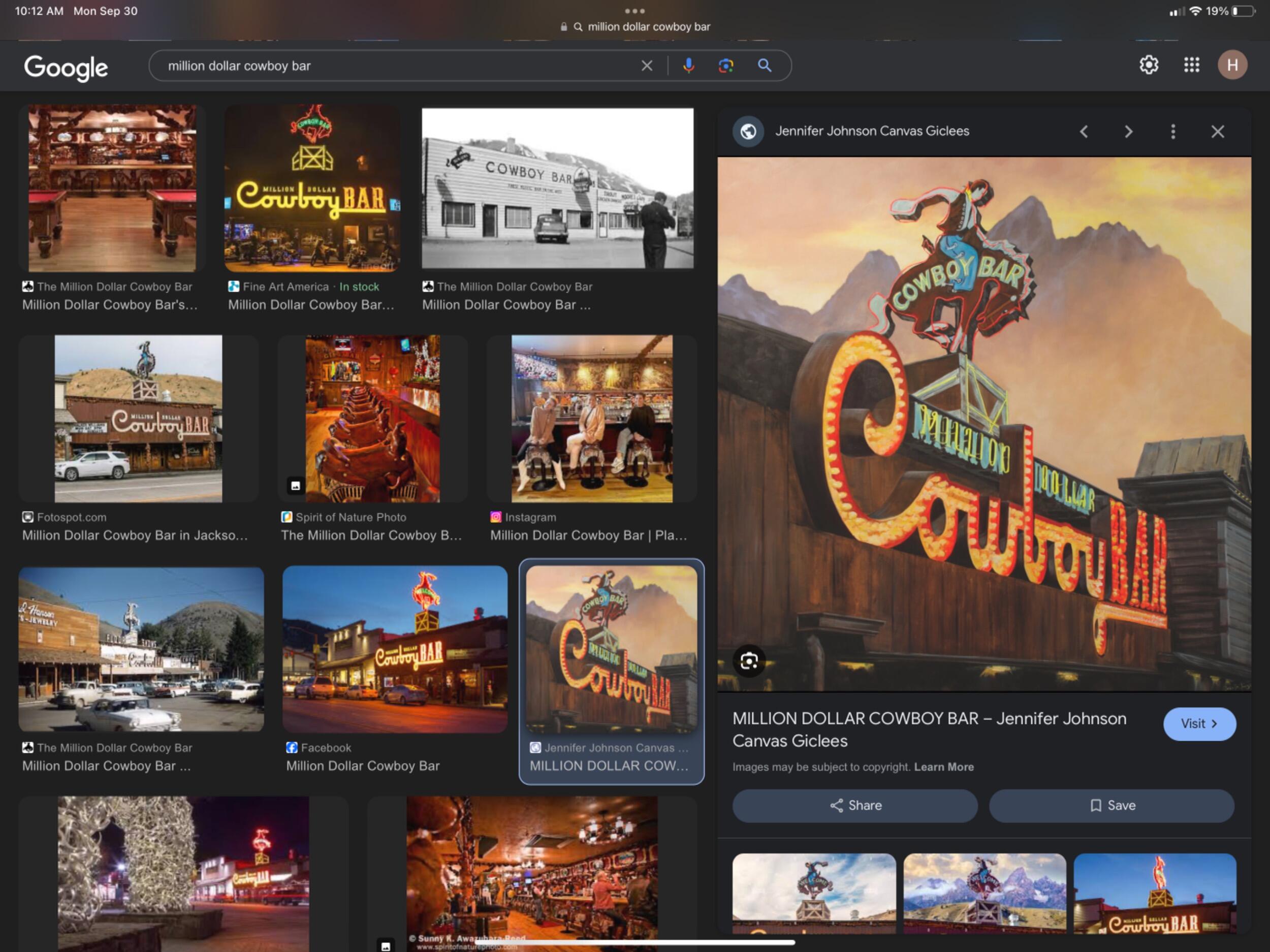Clear the search box with the X icon

[647, 66]
